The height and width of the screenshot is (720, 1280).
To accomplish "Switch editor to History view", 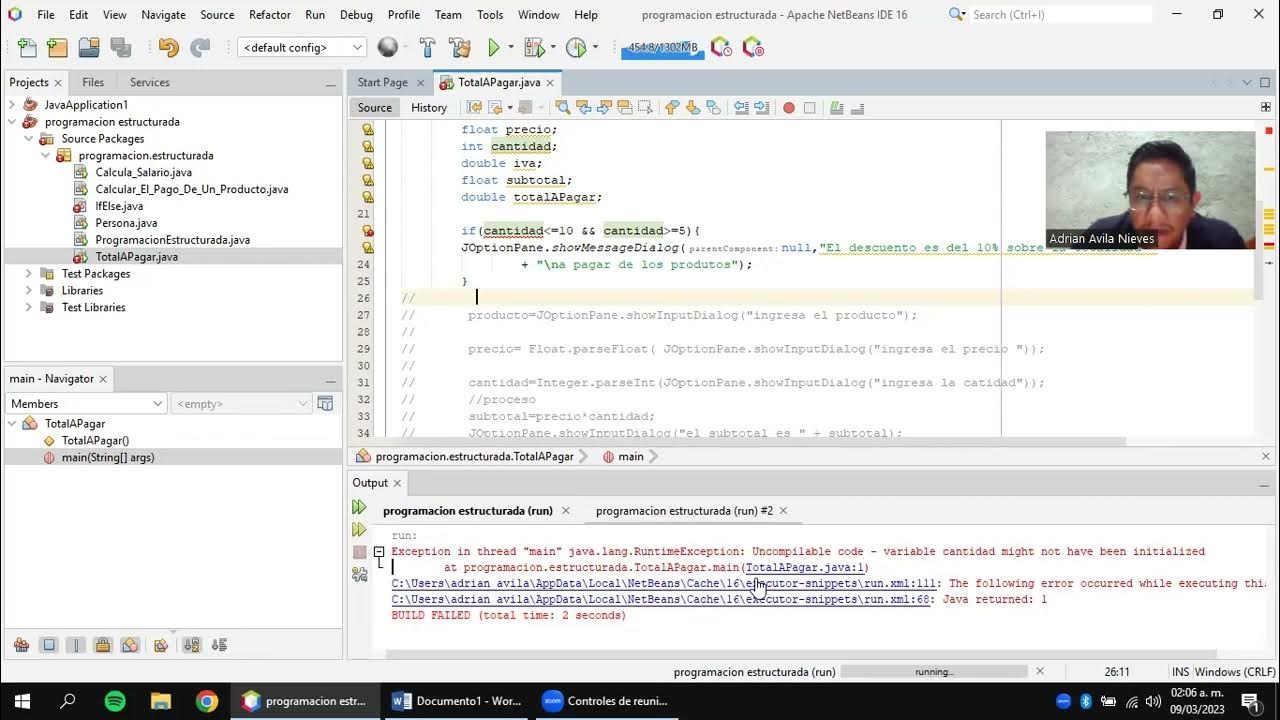I will coord(429,108).
